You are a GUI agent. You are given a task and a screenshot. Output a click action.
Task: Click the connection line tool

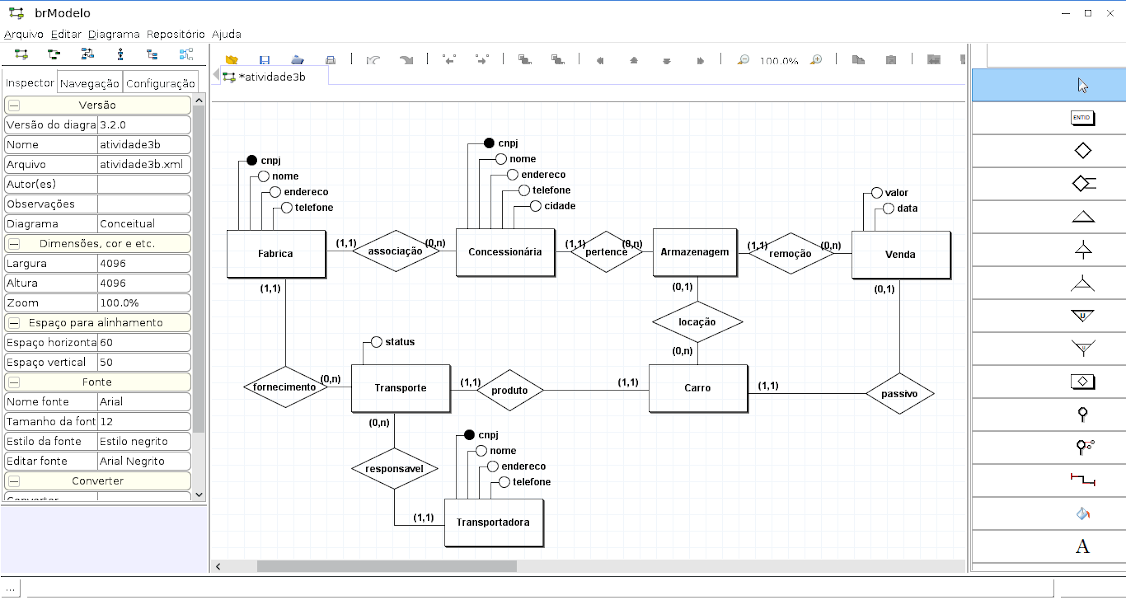(x=1082, y=480)
